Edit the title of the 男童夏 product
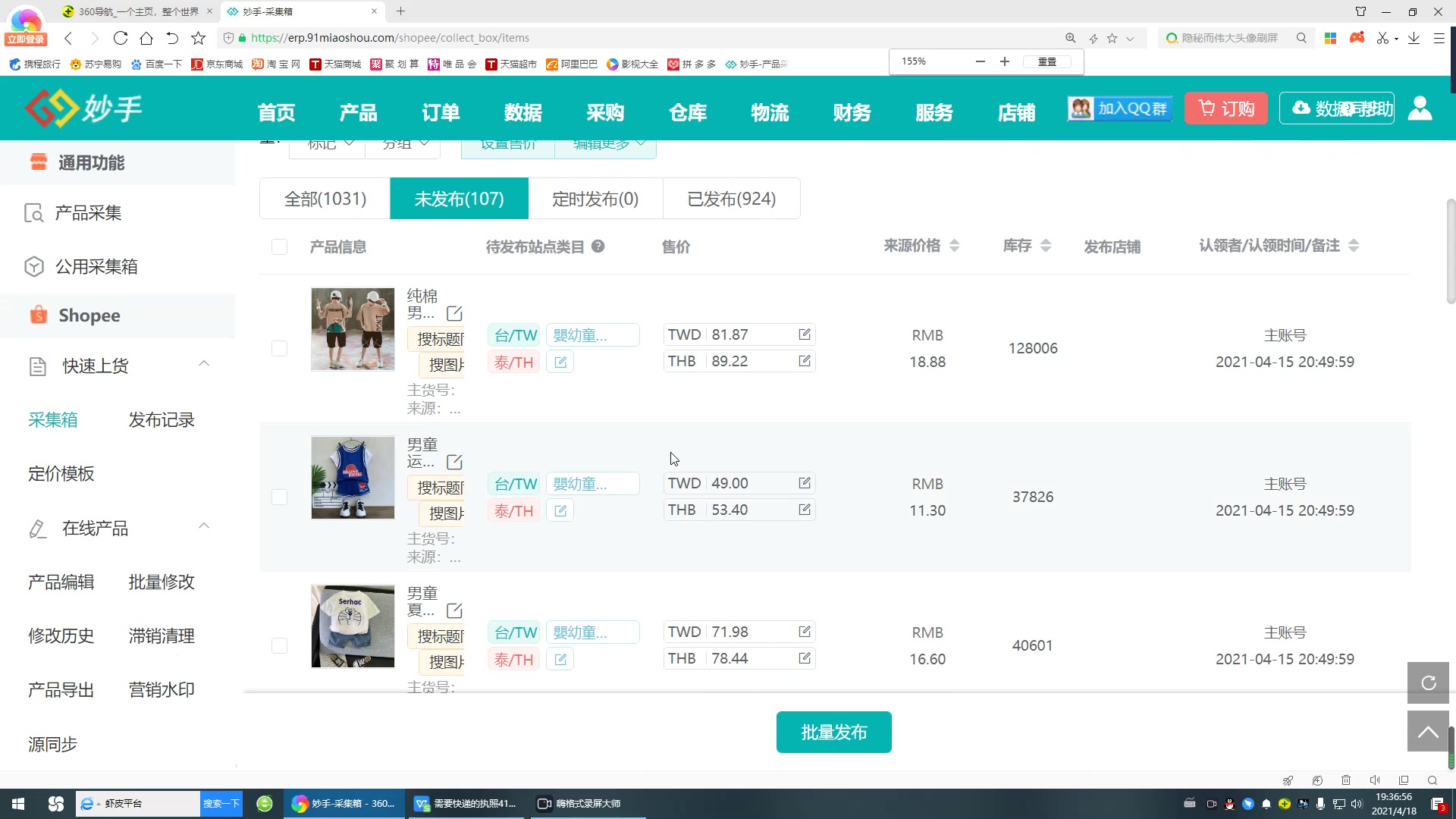The height and width of the screenshot is (819, 1456). [454, 610]
